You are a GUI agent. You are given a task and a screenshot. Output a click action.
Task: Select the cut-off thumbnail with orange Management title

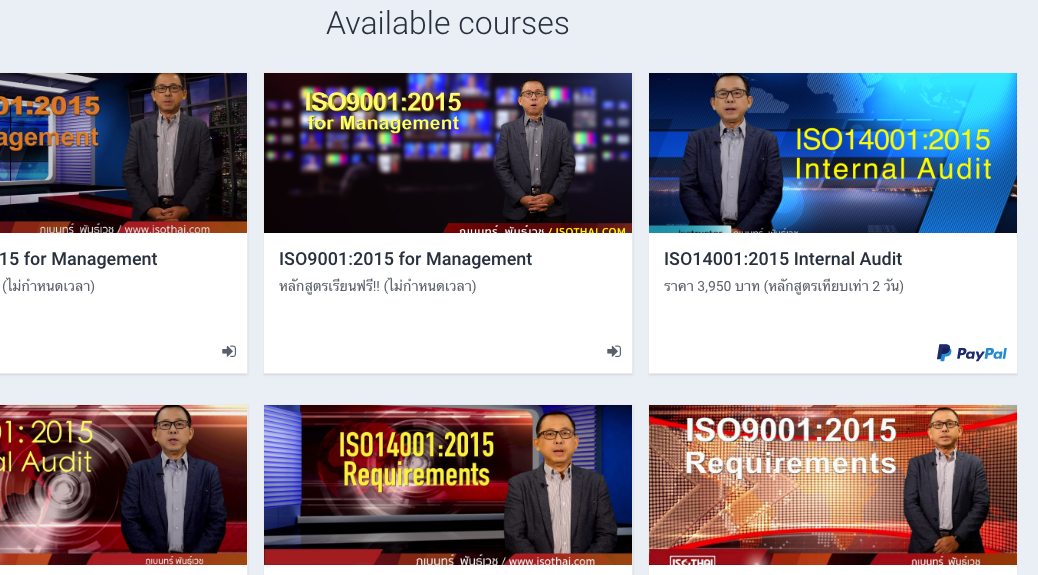pyautogui.click(x=122, y=152)
